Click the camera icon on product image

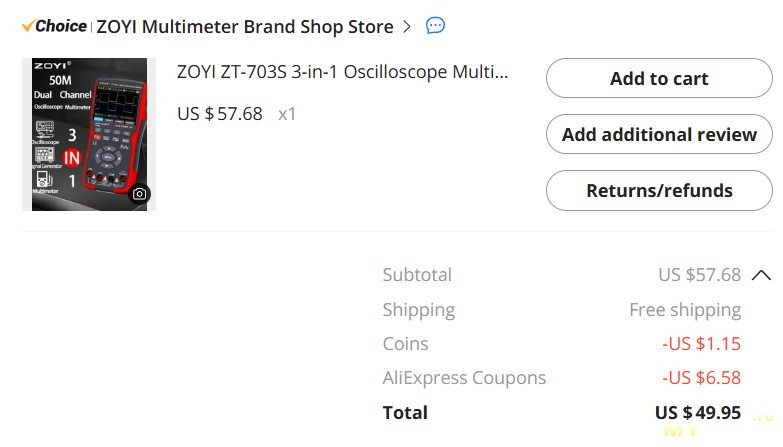(139, 194)
